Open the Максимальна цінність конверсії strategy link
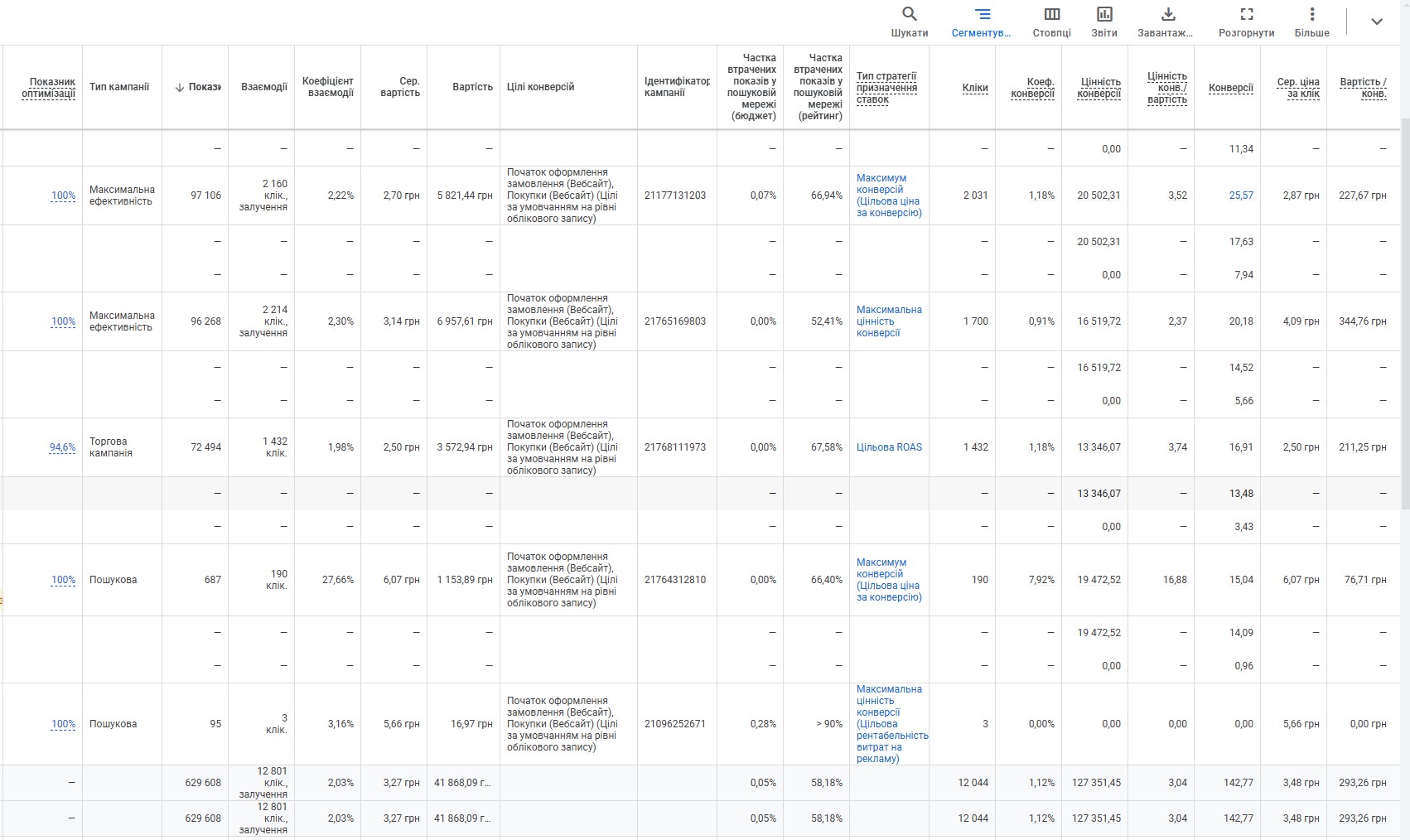The image size is (1410, 840). 889,321
